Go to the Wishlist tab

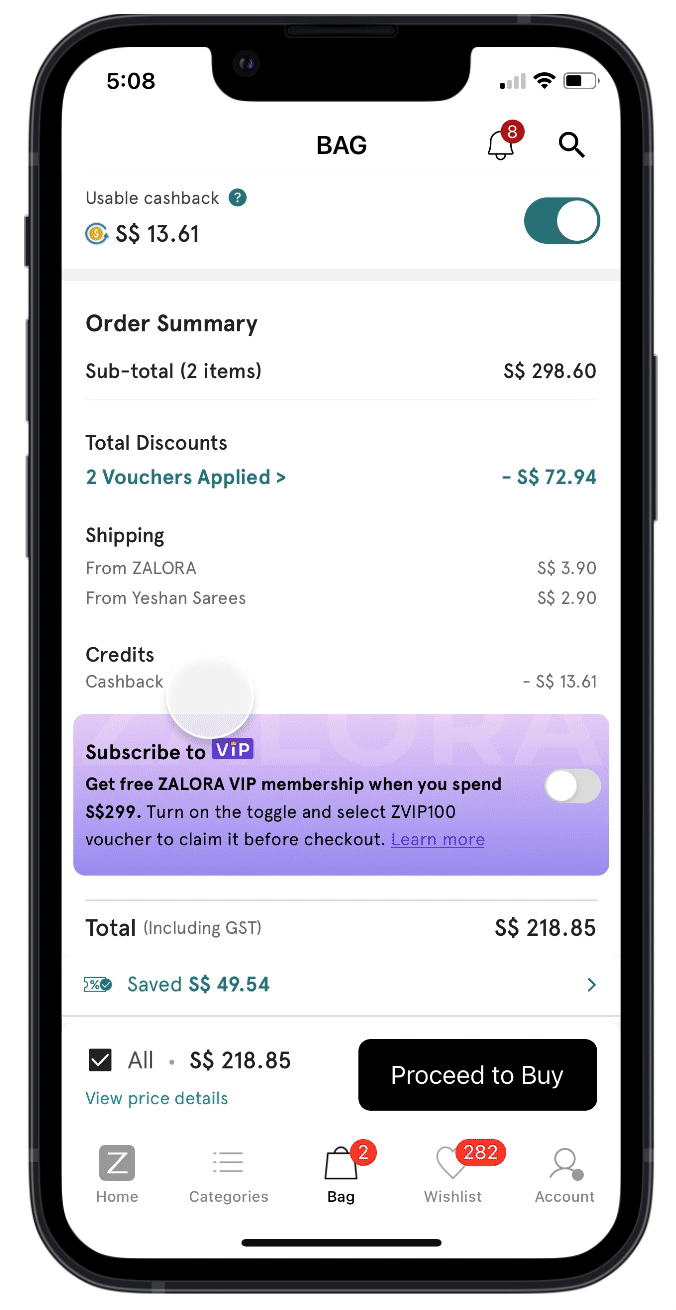coord(453,1175)
